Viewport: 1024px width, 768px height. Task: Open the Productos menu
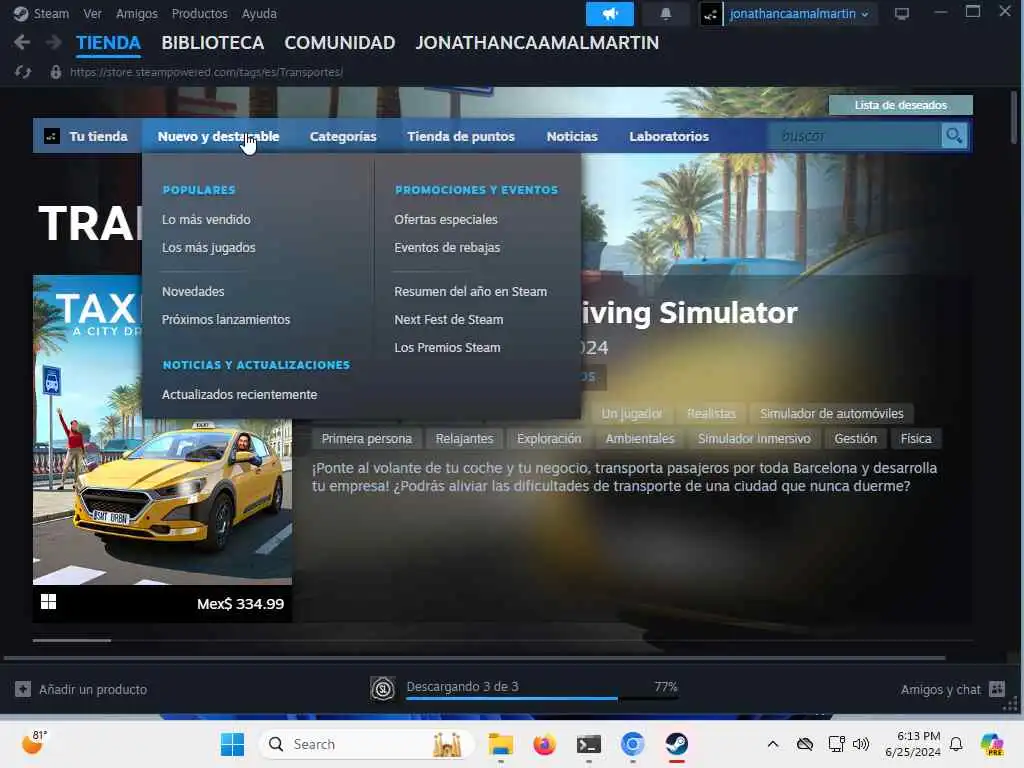click(199, 14)
